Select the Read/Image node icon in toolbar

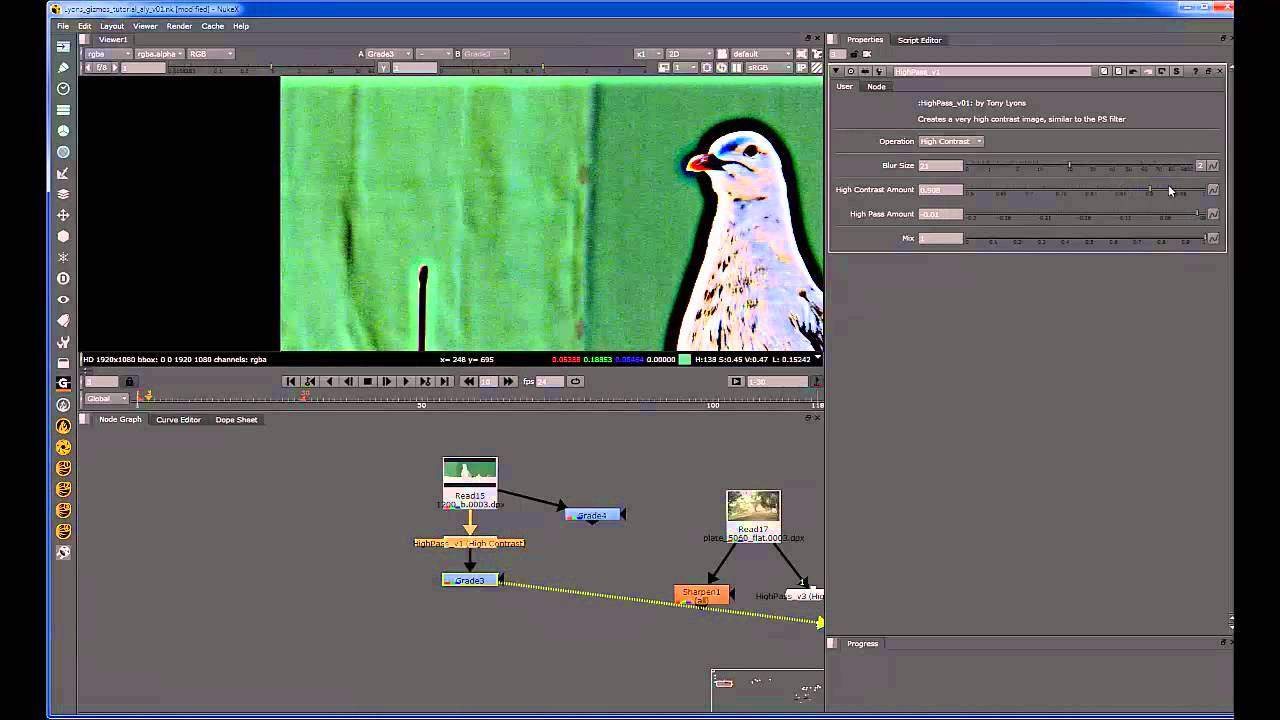[x=63, y=46]
